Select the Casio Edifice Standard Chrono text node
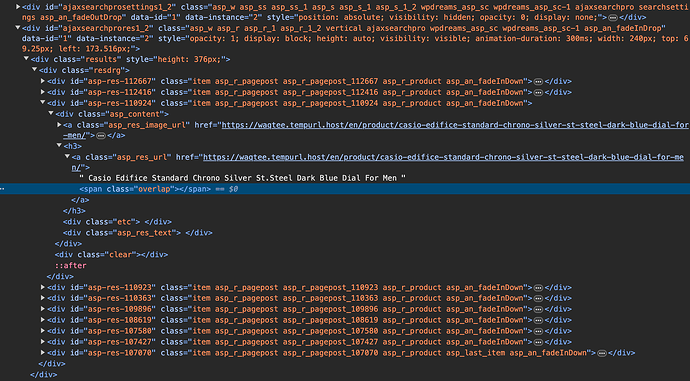690x381 pixels. [242, 178]
